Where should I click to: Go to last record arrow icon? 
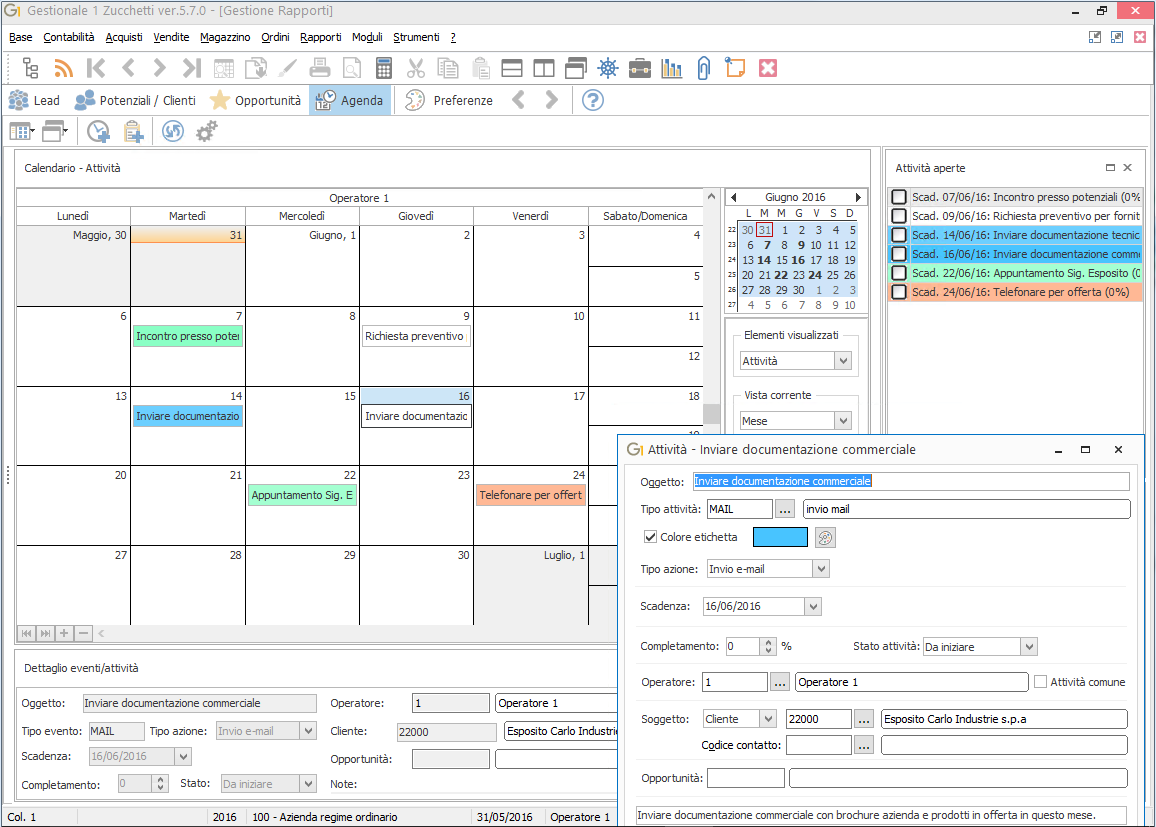[x=192, y=69]
